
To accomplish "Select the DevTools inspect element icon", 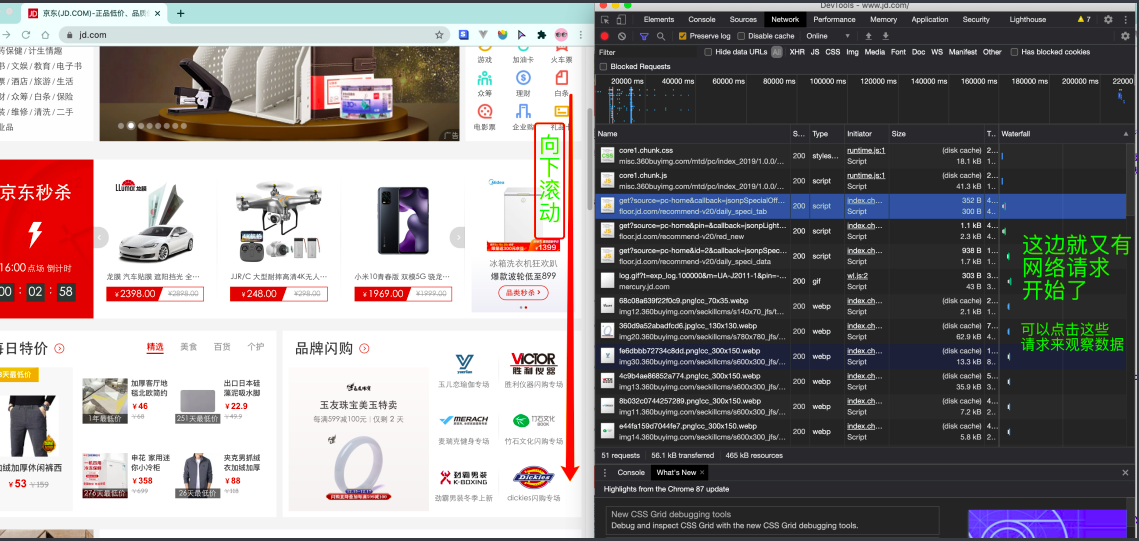I will (604, 20).
